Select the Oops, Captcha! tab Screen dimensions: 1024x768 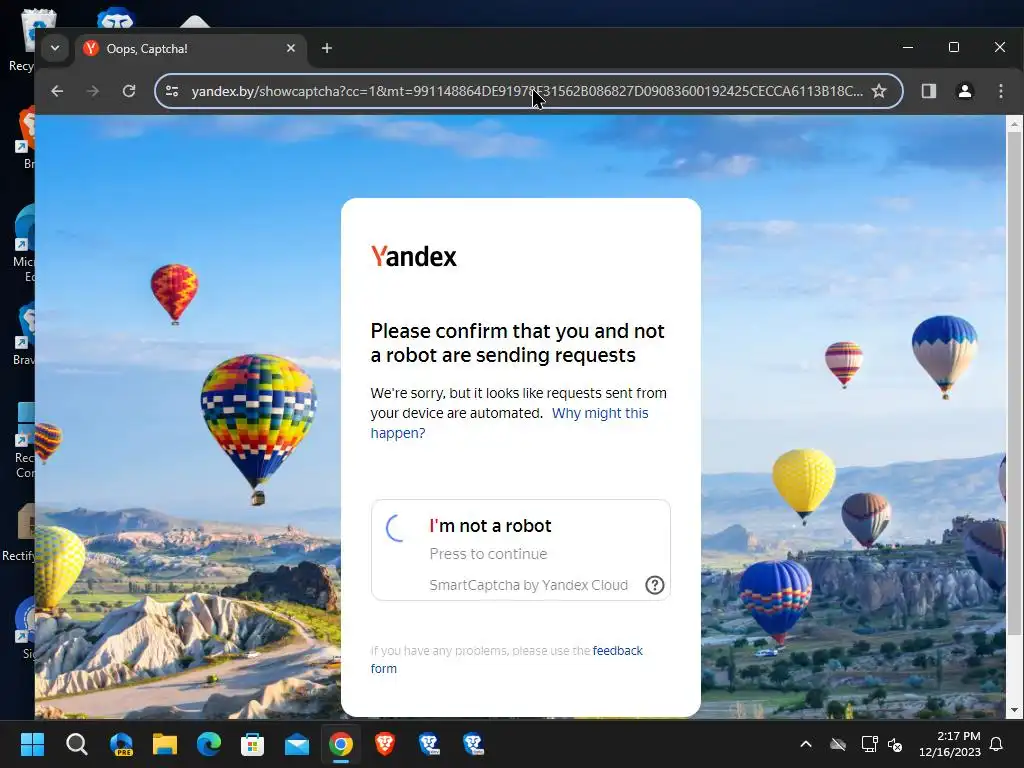(189, 48)
